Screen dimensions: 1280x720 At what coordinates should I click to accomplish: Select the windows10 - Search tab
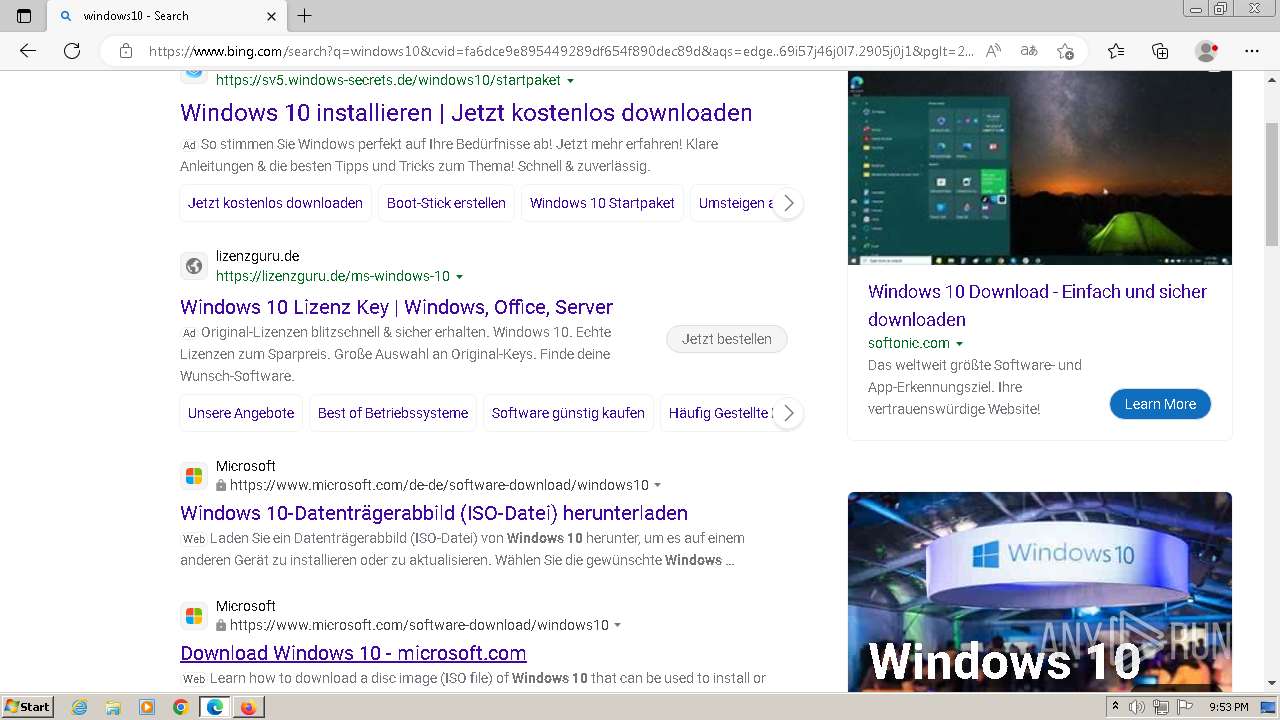click(168, 16)
